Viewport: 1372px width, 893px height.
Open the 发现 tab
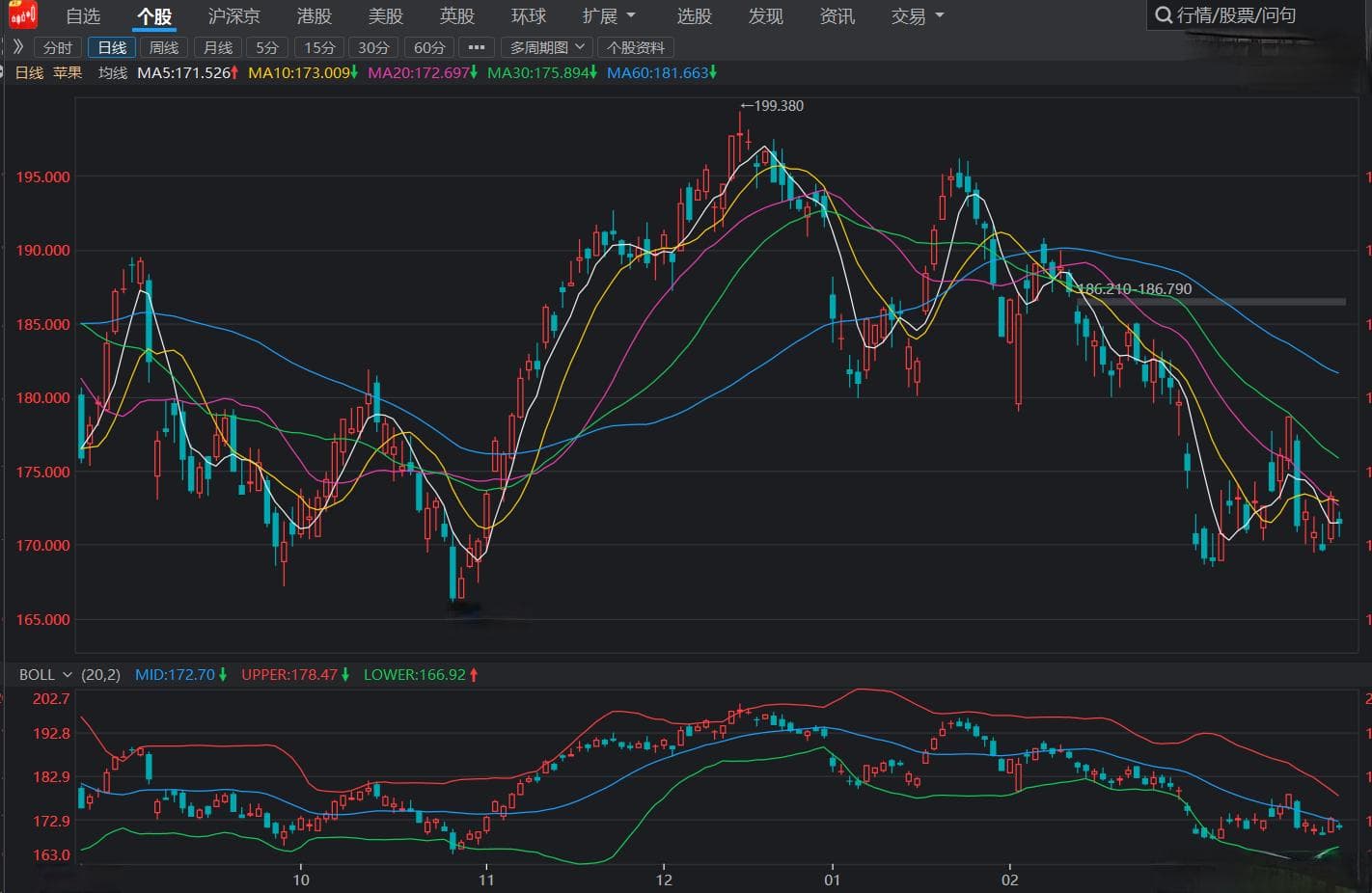click(766, 16)
